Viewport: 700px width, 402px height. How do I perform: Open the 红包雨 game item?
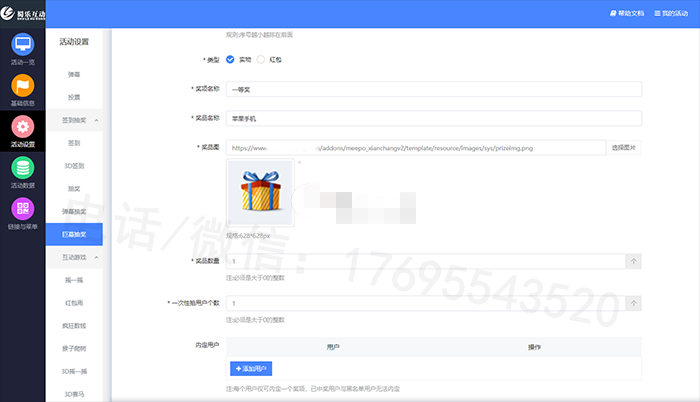pyautogui.click(x=74, y=303)
